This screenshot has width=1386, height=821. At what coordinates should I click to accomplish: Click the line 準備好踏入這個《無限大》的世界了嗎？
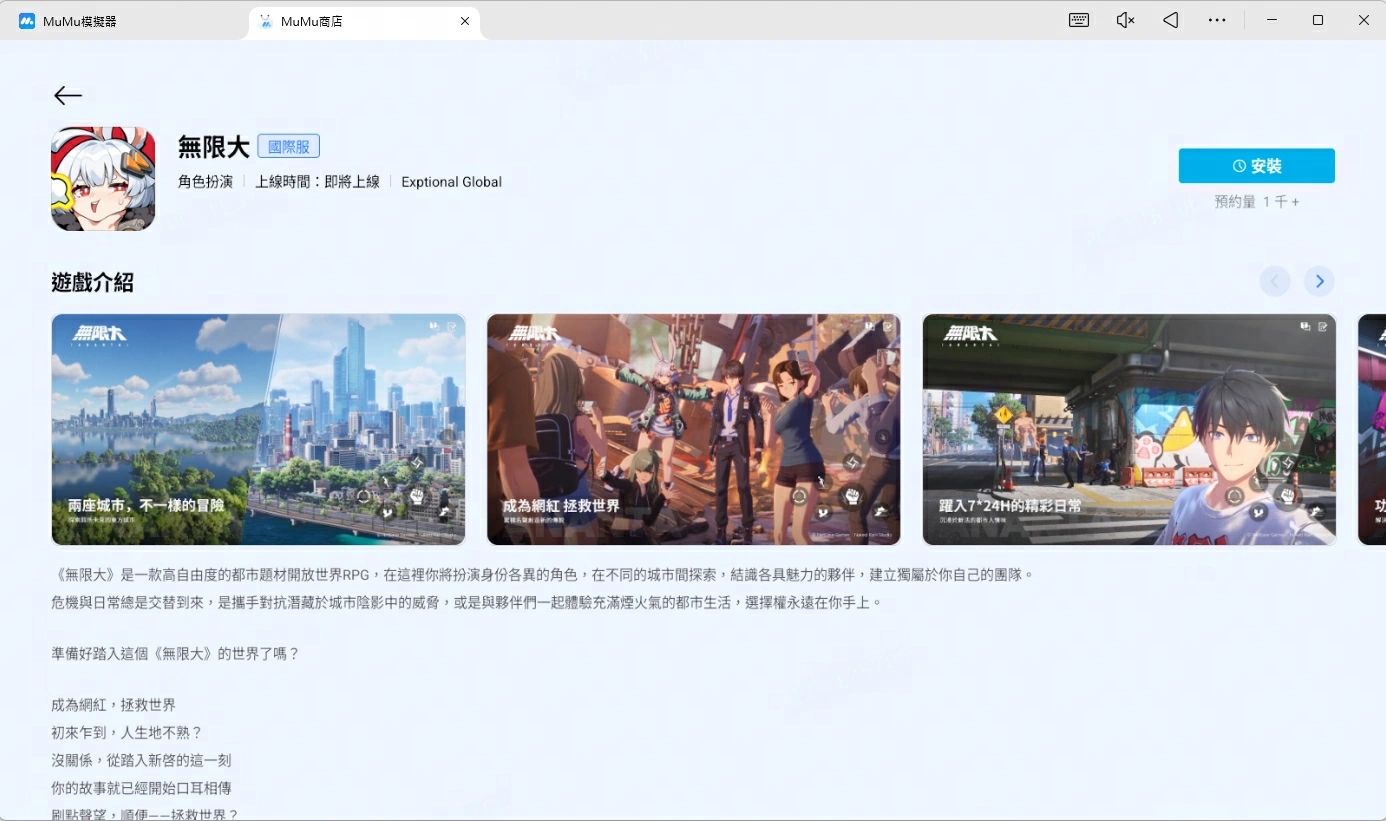(x=175, y=654)
